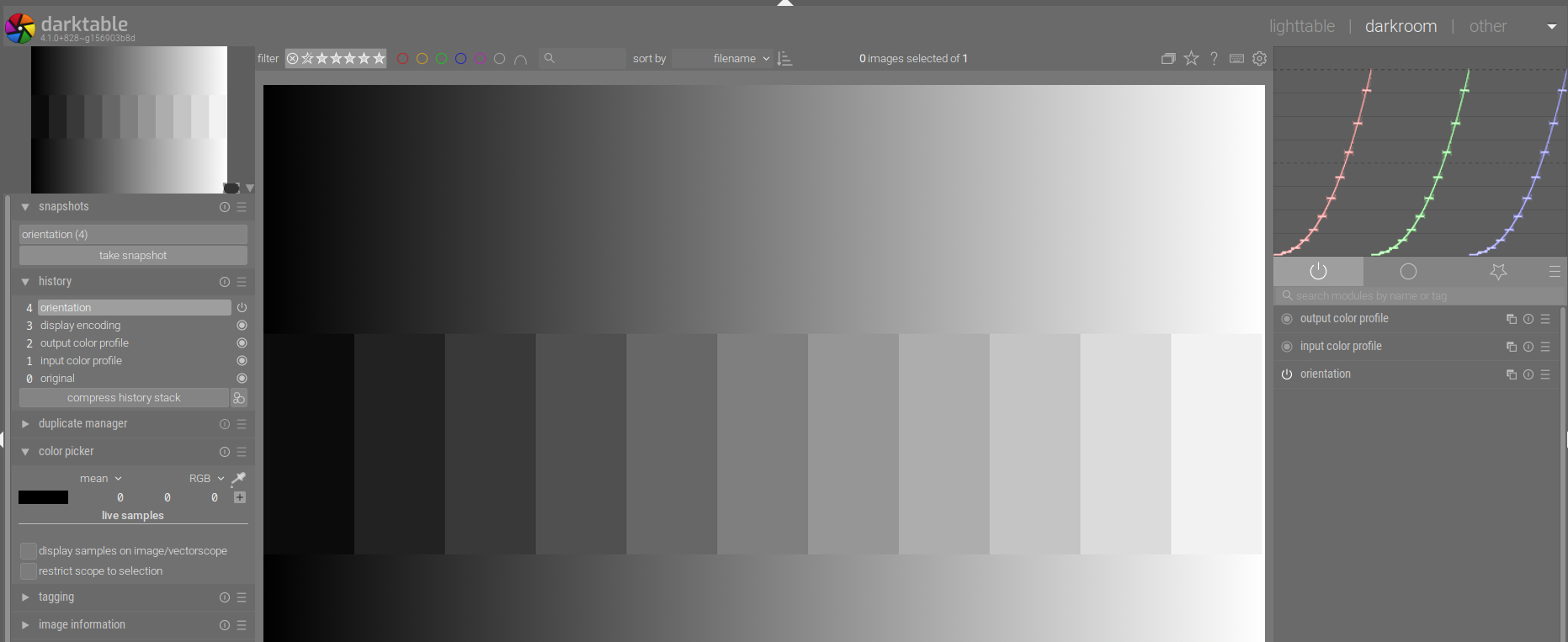
Task: Click the star overlay icon in top bar
Action: (x=1191, y=58)
